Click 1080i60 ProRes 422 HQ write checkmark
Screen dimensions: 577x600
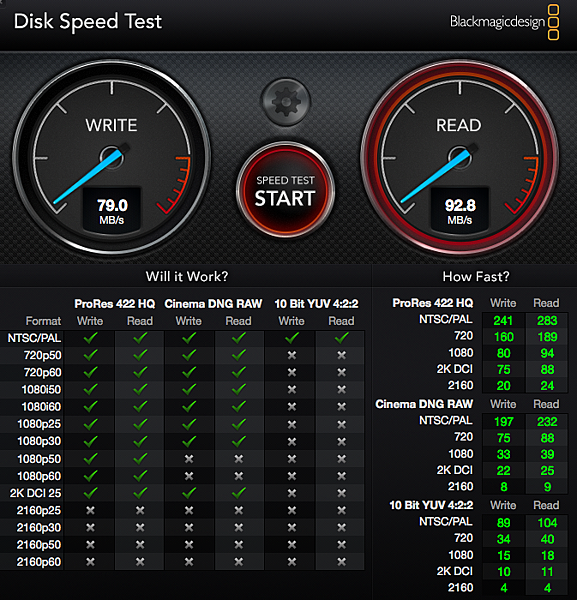click(90, 407)
